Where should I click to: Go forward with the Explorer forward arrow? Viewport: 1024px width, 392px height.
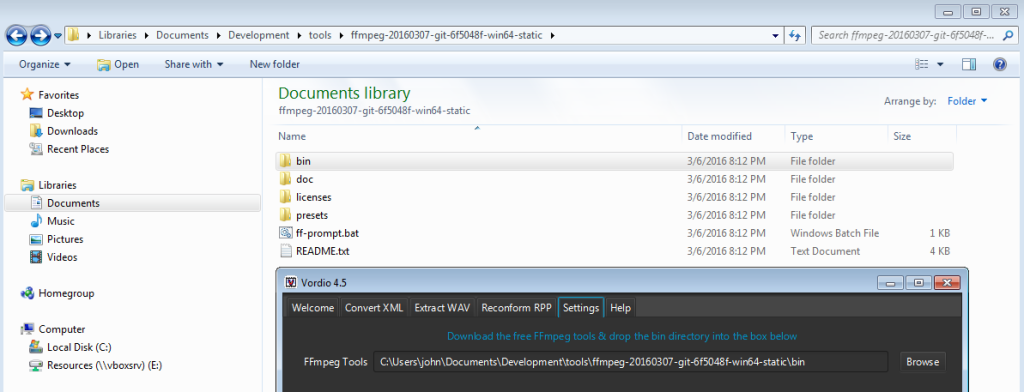pyautogui.click(x=40, y=36)
